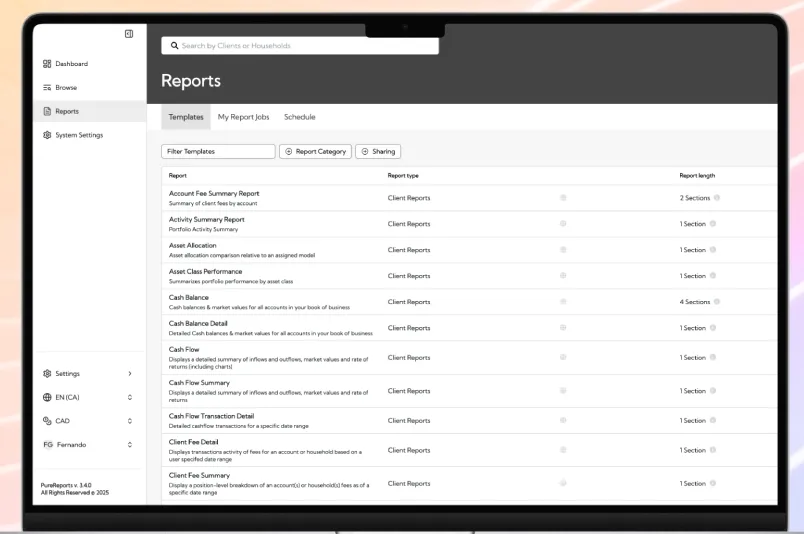Image resolution: width=804 pixels, height=534 pixels.
Task: Select Reports in the sidebar
Action: tap(90, 111)
